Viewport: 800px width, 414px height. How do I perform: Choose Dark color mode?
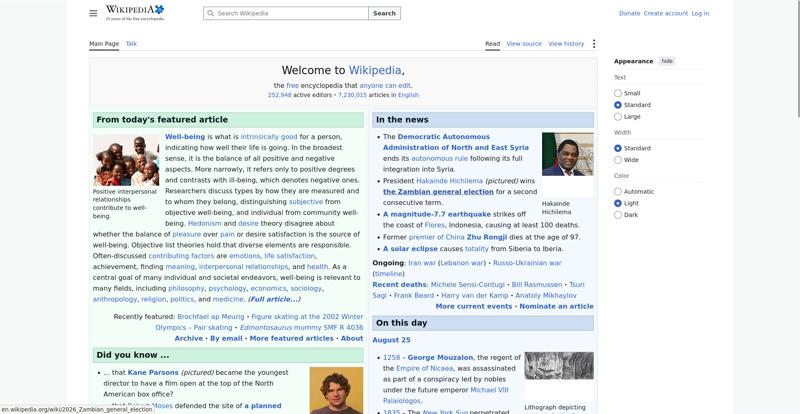[x=618, y=215]
